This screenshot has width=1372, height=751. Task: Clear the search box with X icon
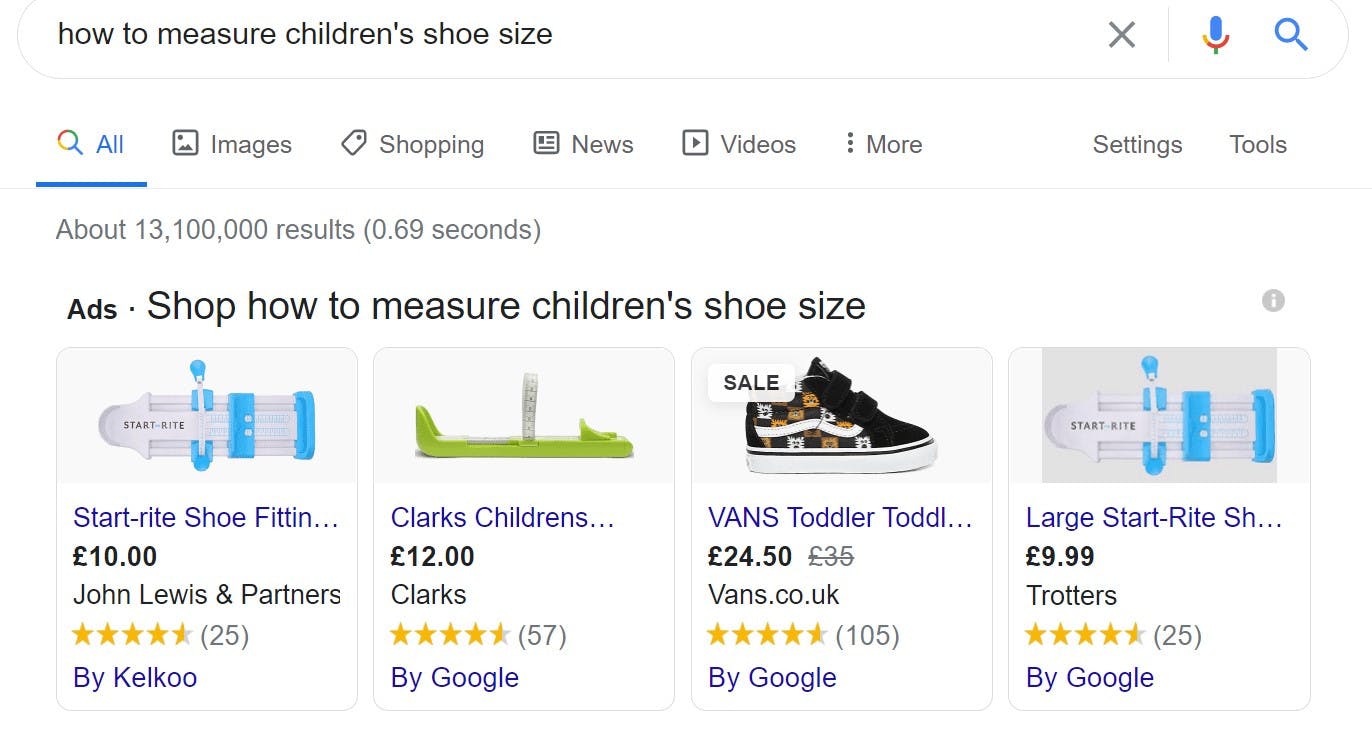[x=1122, y=35]
